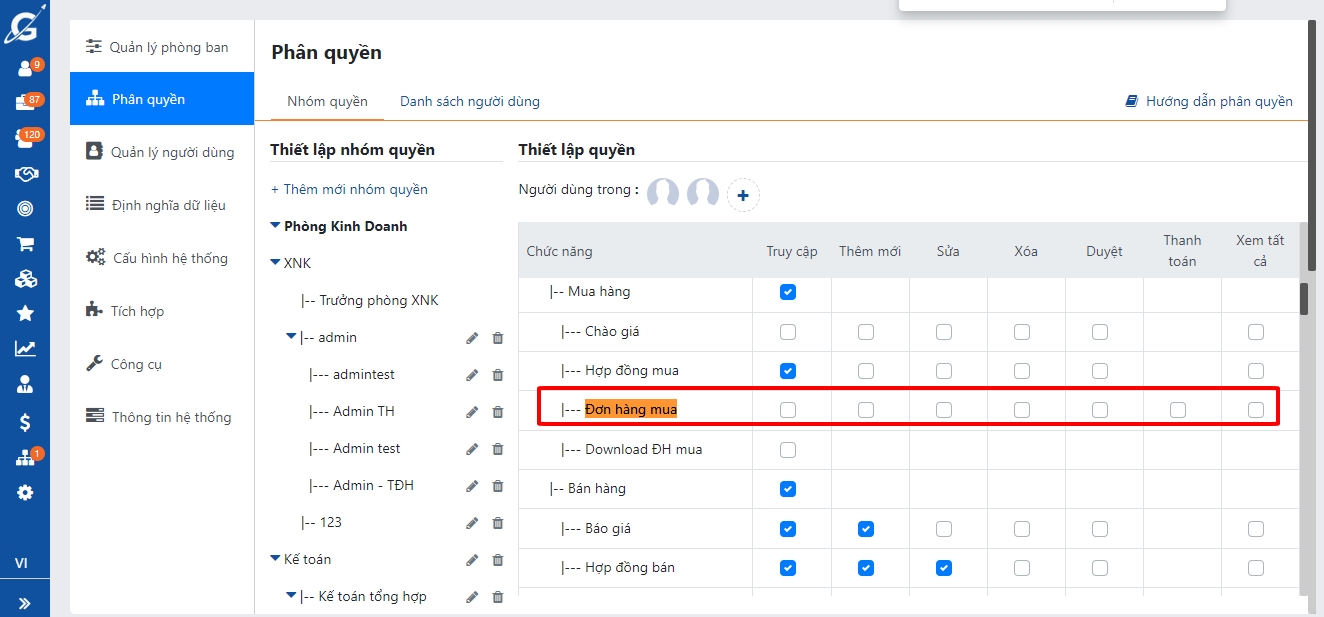The image size is (1324, 617).
Task: Tick Thanh toán checkbox for Đơn hàng mua
Action: tap(1178, 410)
